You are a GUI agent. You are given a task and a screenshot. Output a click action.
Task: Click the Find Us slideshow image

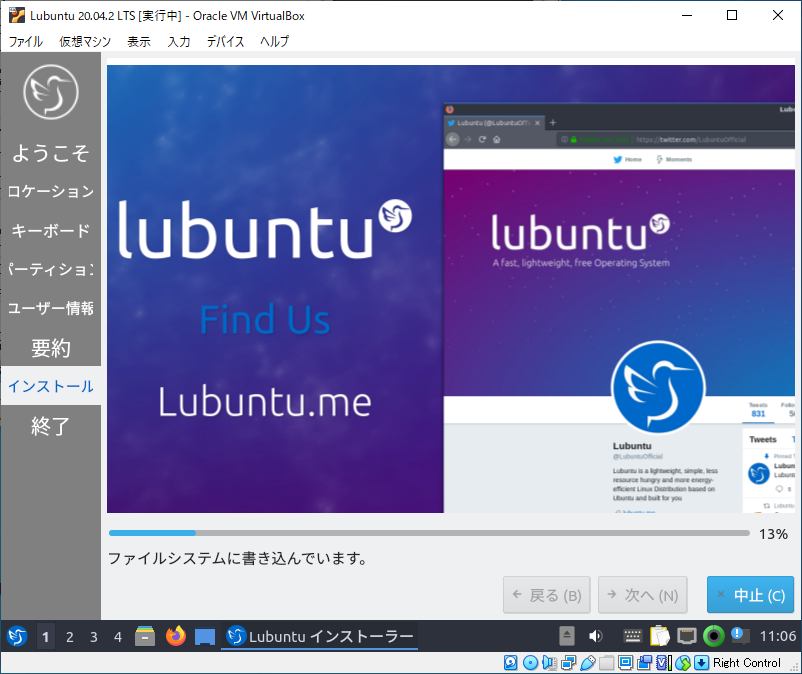(451, 288)
